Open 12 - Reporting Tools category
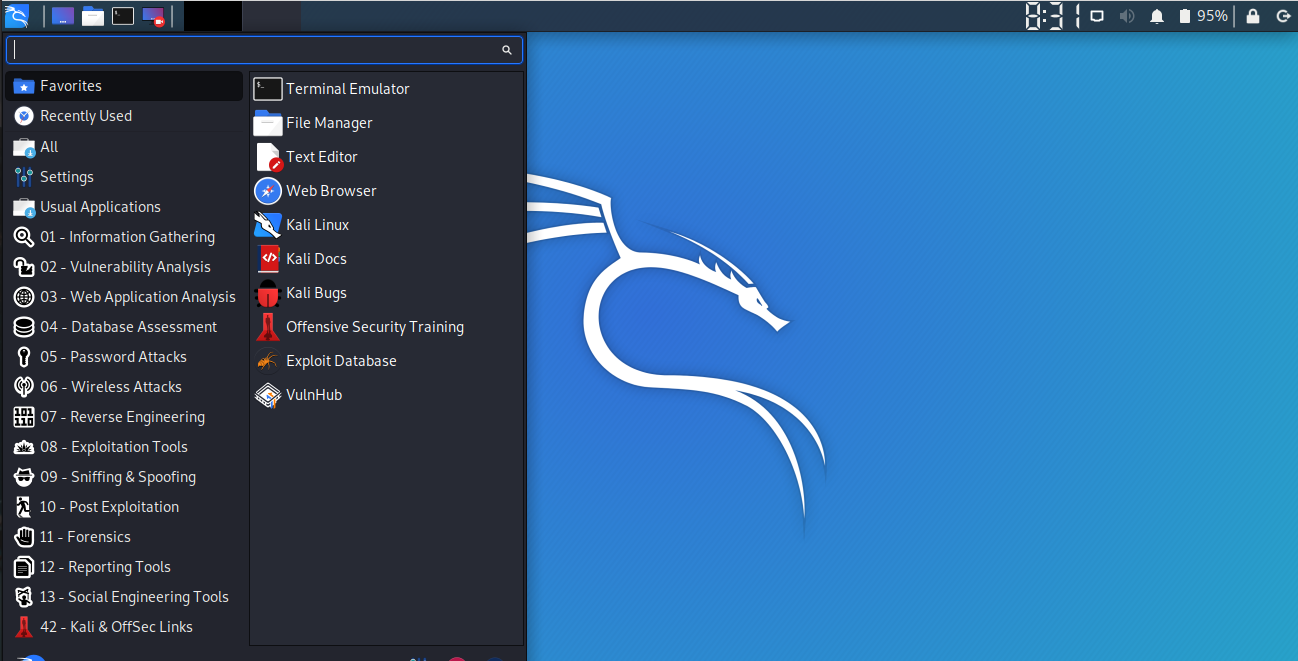 pyautogui.click(x=125, y=567)
